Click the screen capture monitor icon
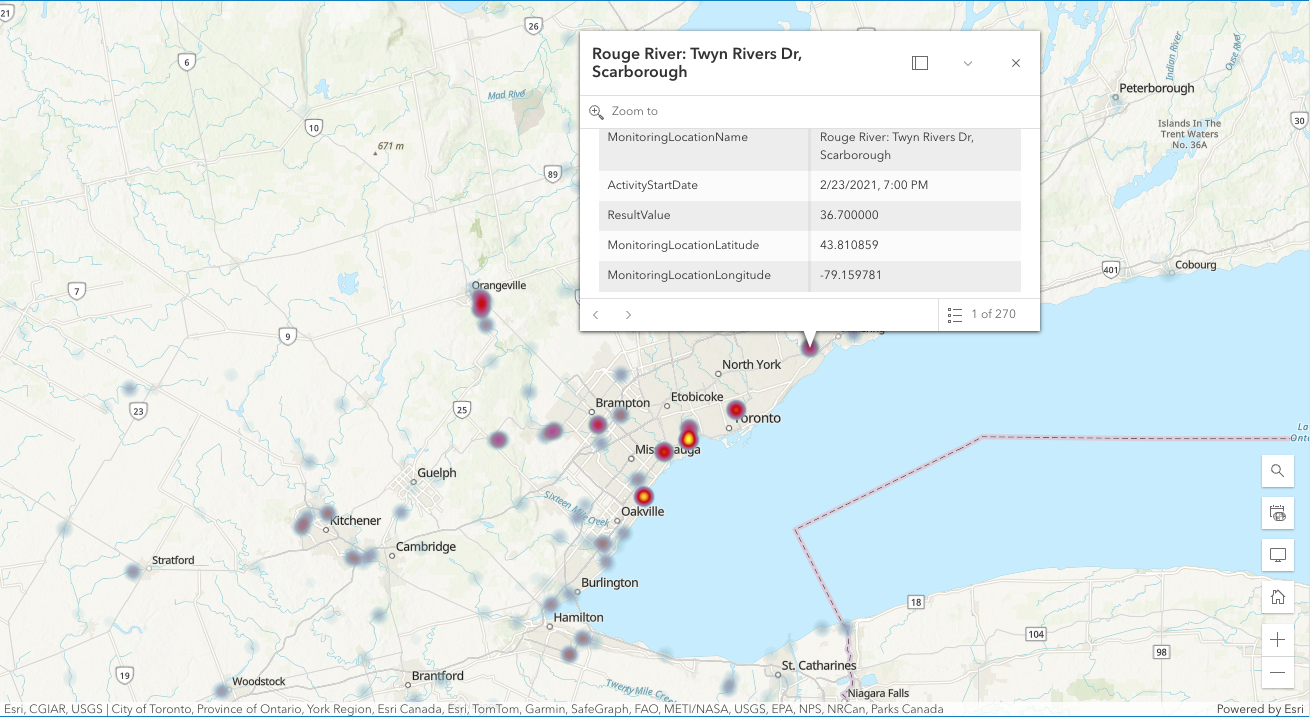The height and width of the screenshot is (717, 1310). click(x=1277, y=555)
